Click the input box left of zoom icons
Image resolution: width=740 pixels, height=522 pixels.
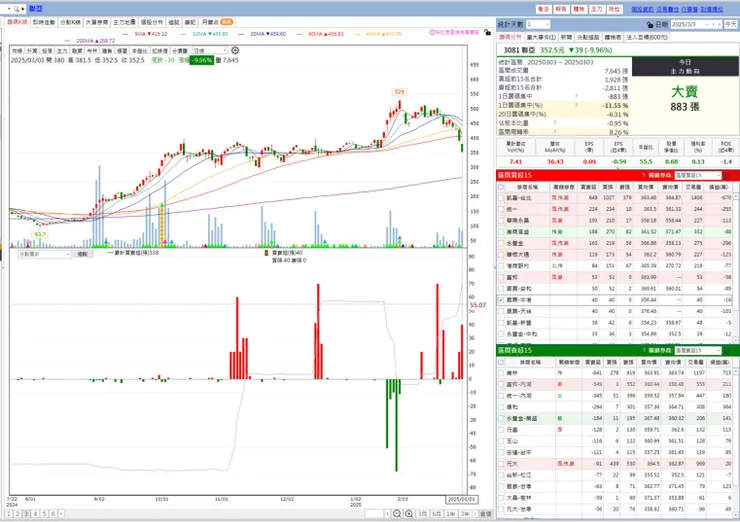[x=375, y=514]
